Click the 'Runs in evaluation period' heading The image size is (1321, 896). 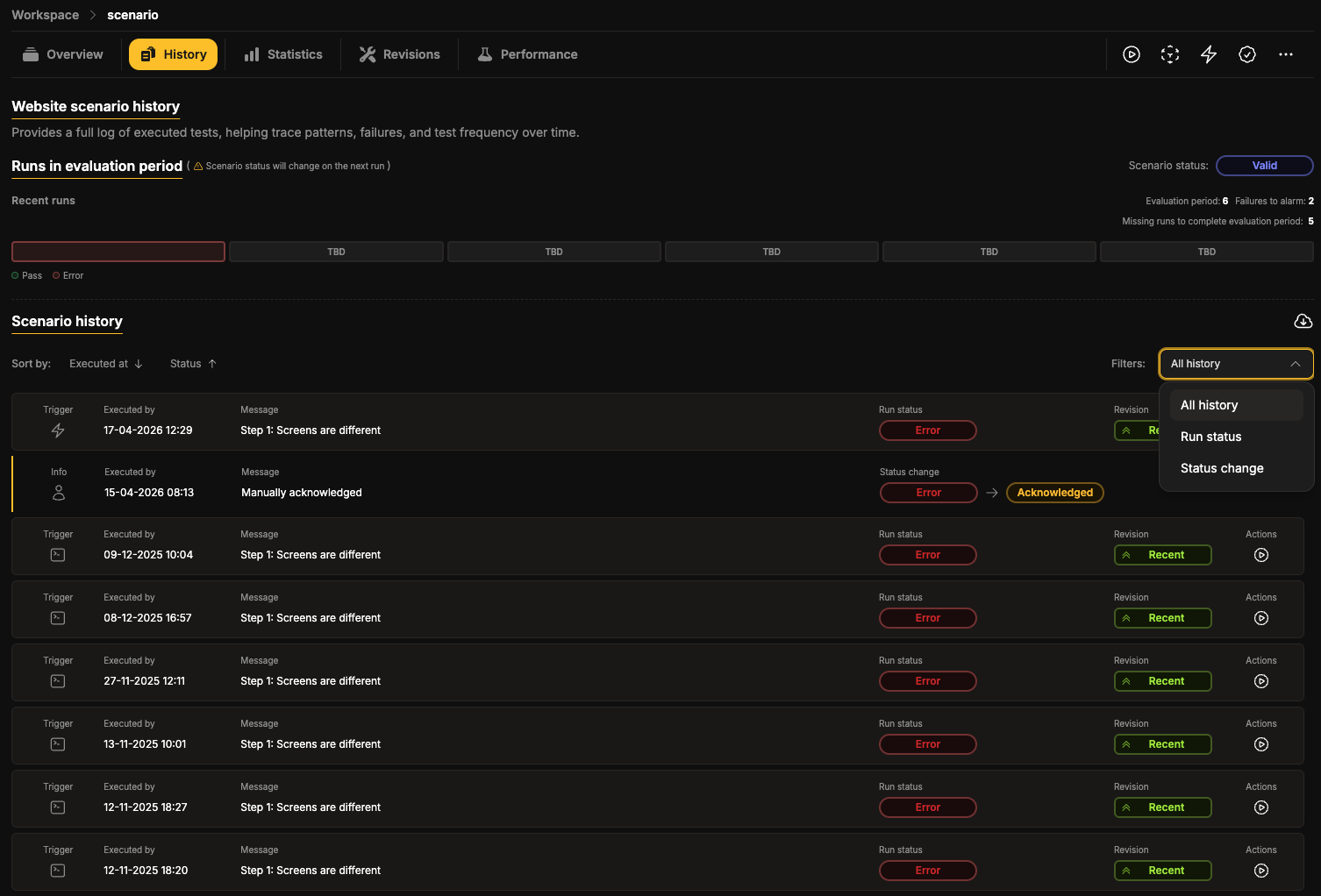click(96, 166)
